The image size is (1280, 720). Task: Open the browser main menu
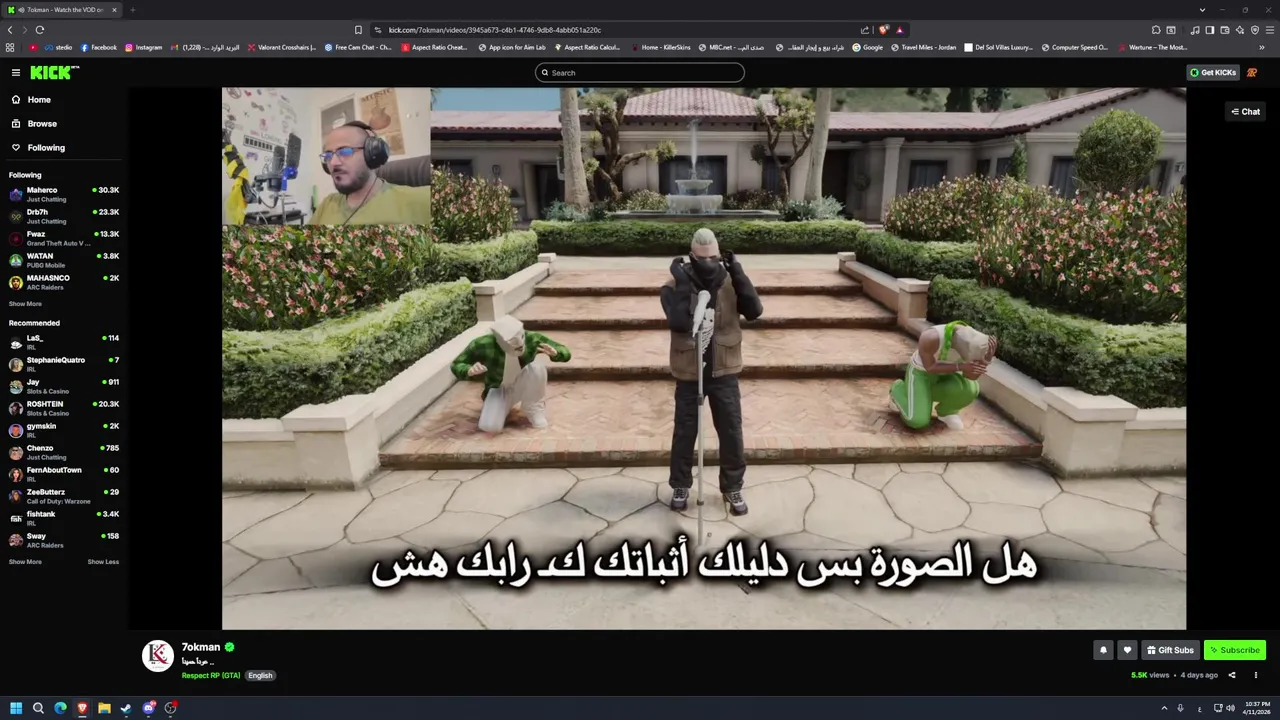click(1269, 30)
